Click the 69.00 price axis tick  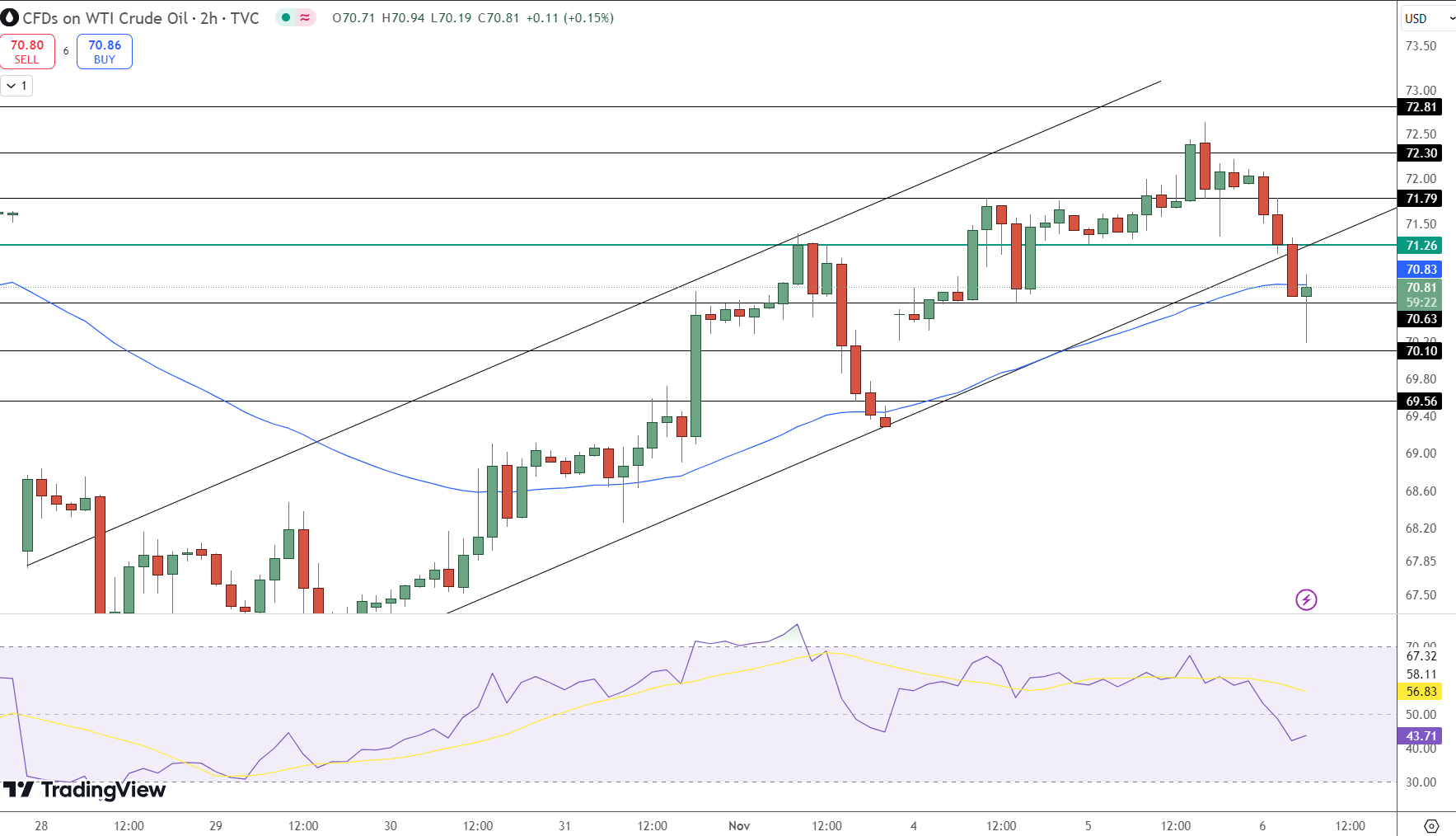1421,453
